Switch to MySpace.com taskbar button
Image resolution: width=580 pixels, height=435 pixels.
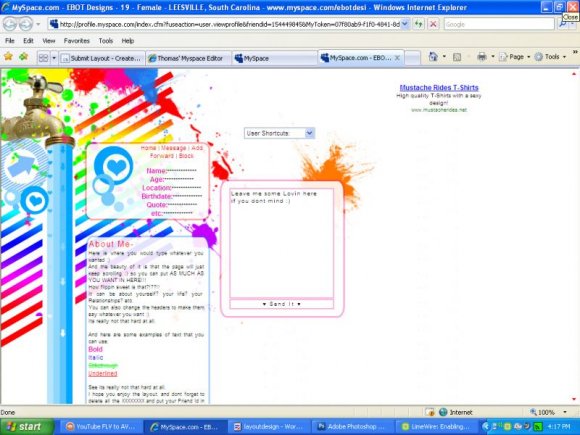pyautogui.click(x=185, y=427)
